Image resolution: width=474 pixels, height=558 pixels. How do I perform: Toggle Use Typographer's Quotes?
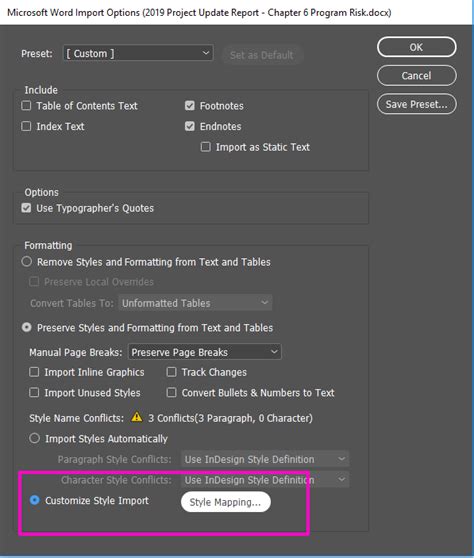point(26,208)
